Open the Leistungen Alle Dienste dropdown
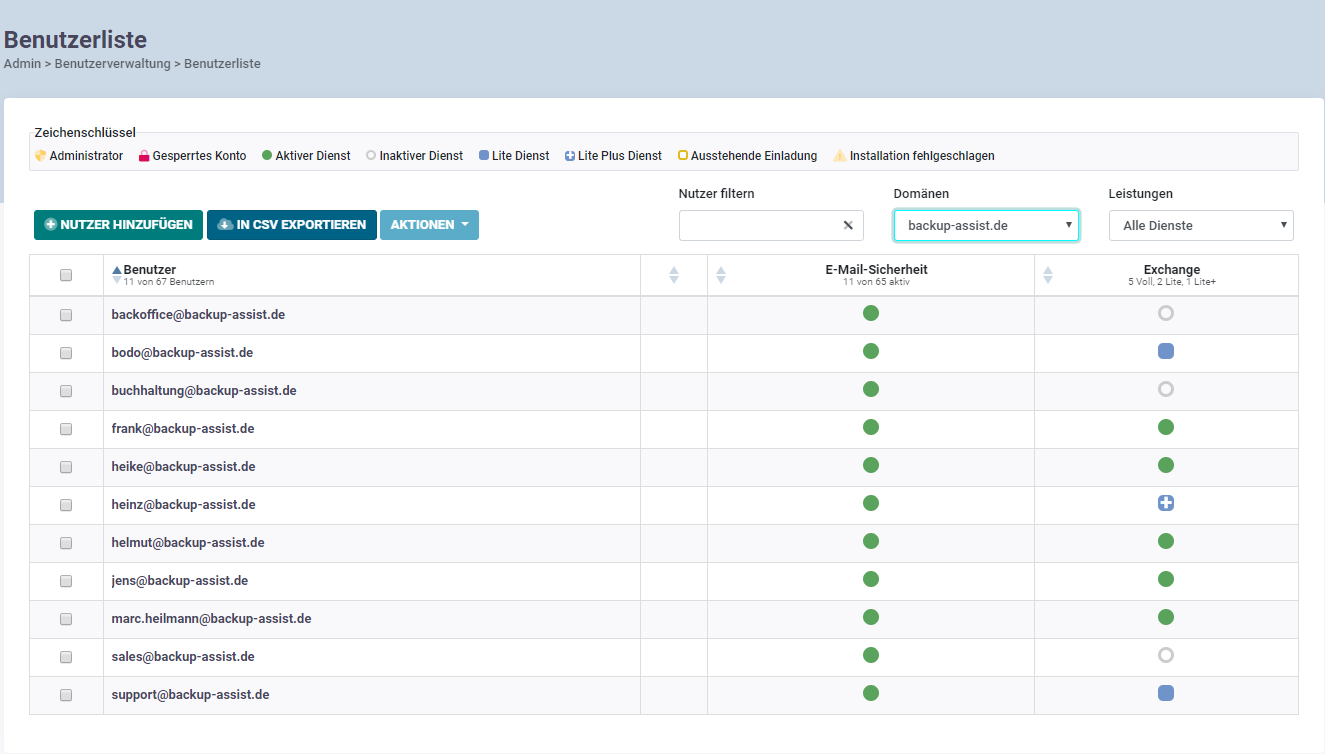Screen dimensions: 1325x754 coord(1200,226)
